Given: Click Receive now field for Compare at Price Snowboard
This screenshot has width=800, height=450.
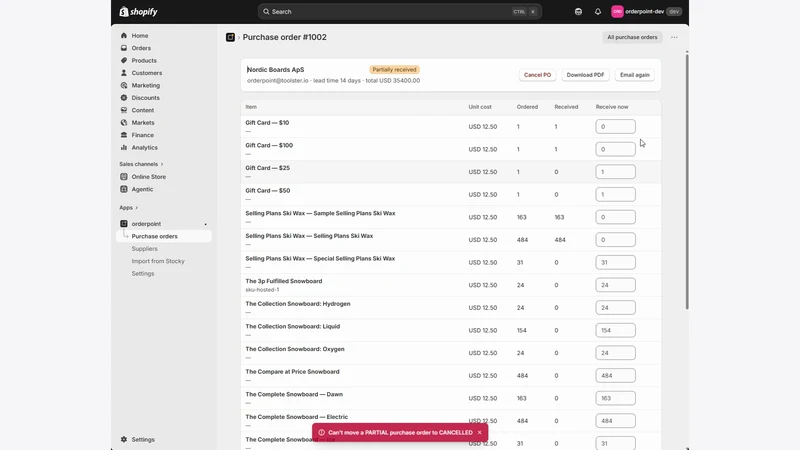Looking at the screenshot, I should (615, 376).
